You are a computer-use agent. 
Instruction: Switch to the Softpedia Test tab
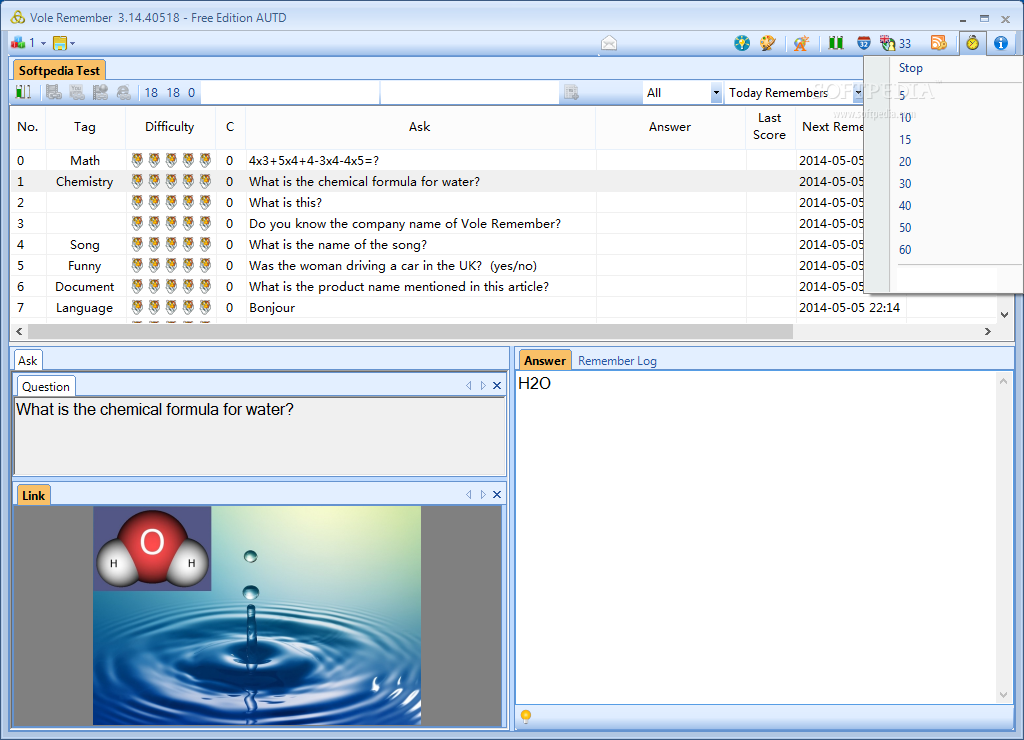pos(59,71)
